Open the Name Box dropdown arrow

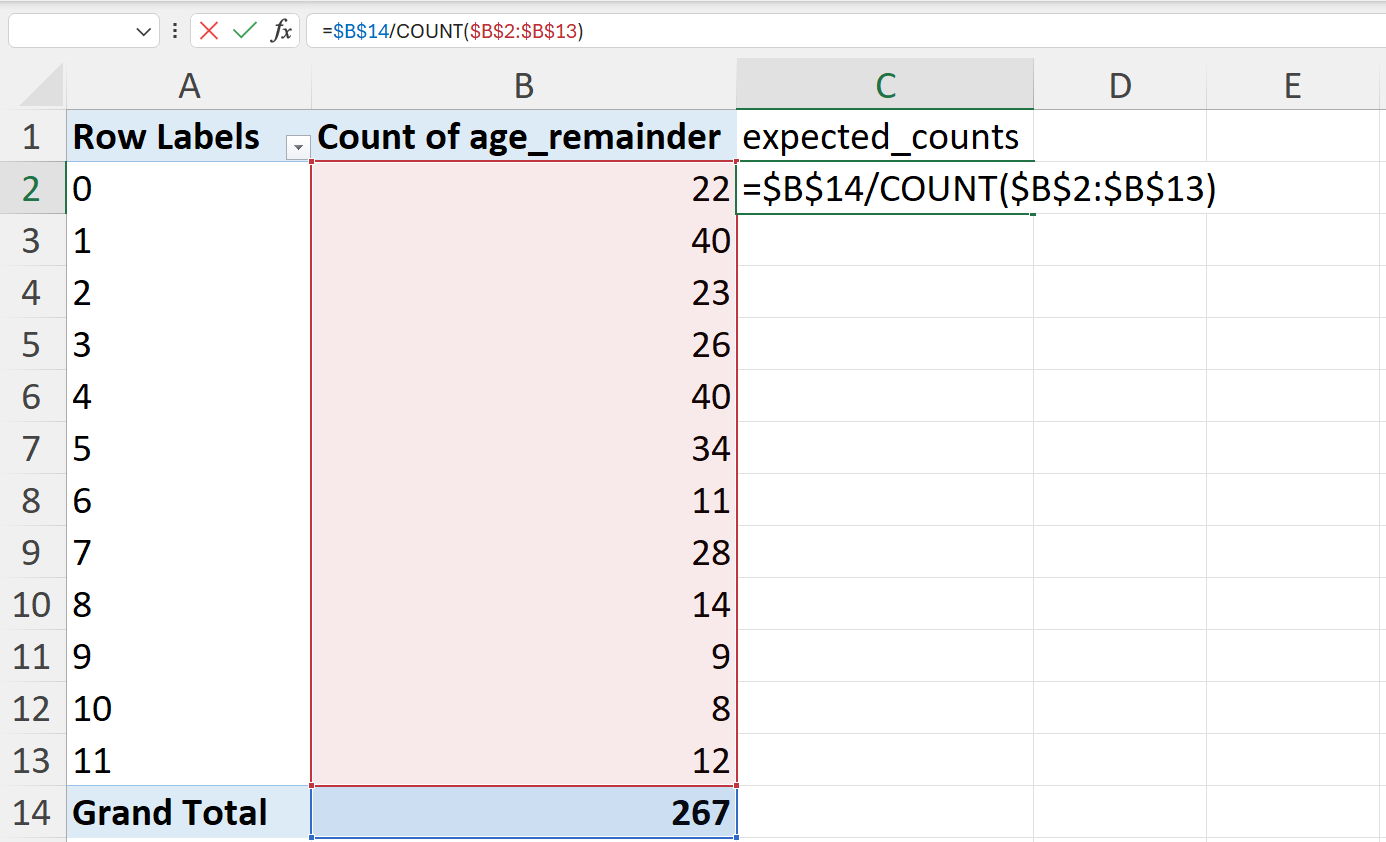pos(142,32)
